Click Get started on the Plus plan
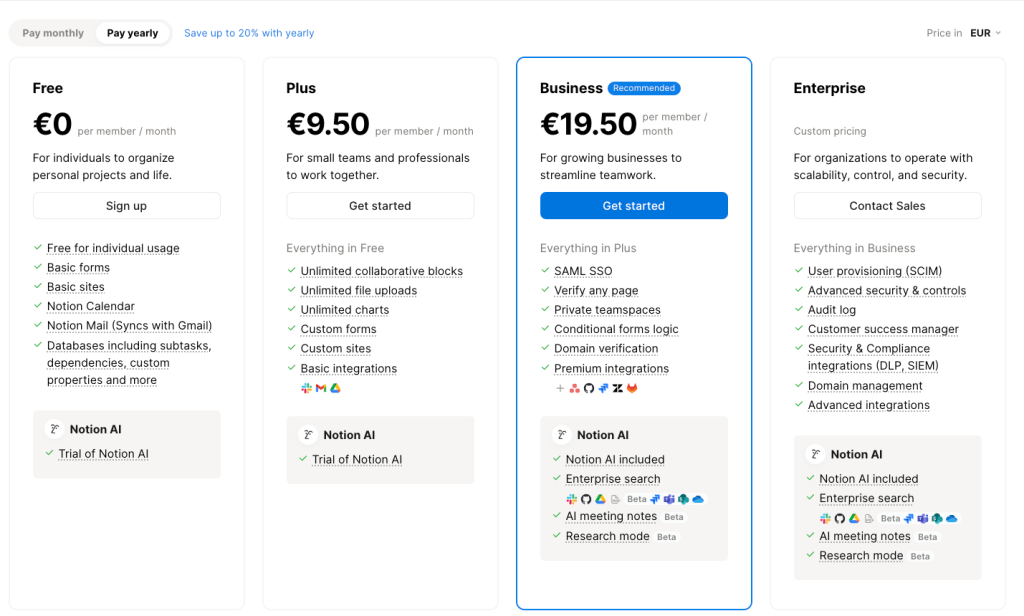 pos(380,206)
